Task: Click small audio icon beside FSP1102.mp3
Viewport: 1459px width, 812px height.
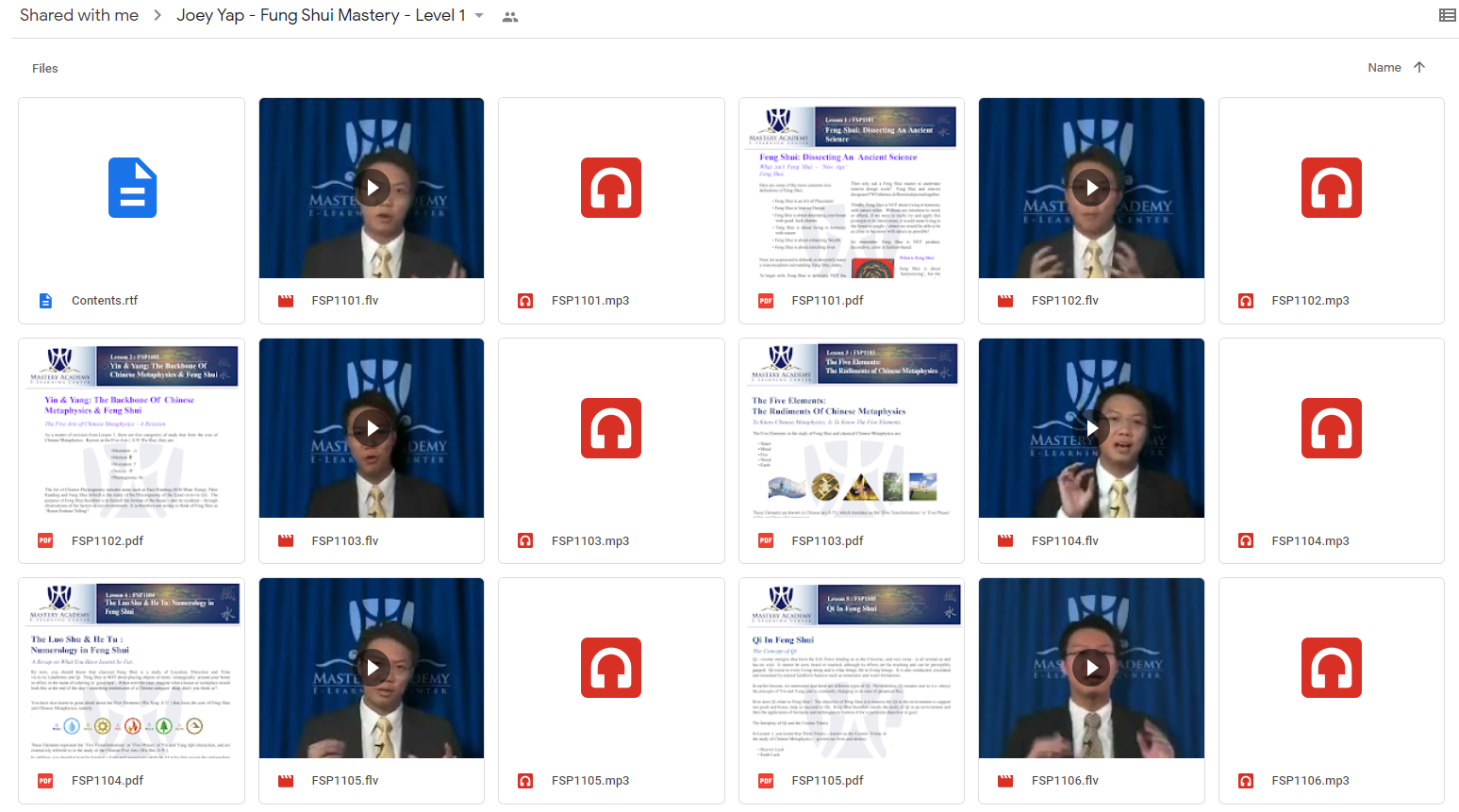Action: 1246,301
